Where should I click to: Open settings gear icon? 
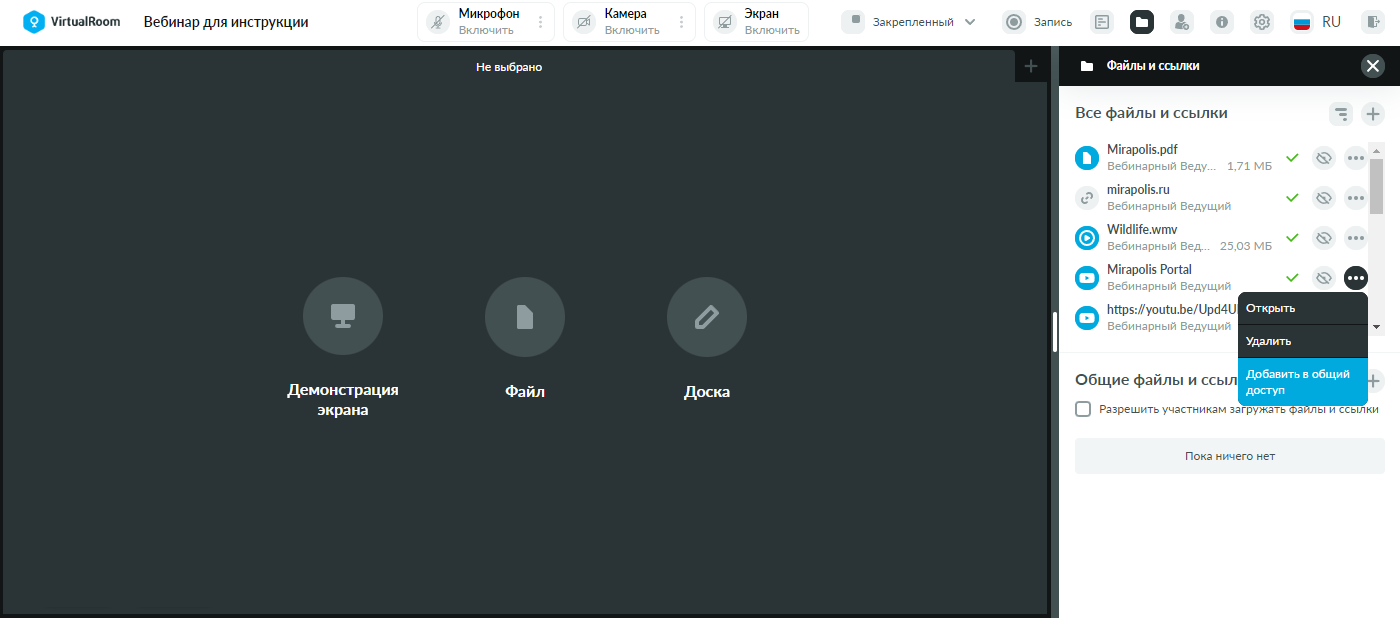(1262, 22)
